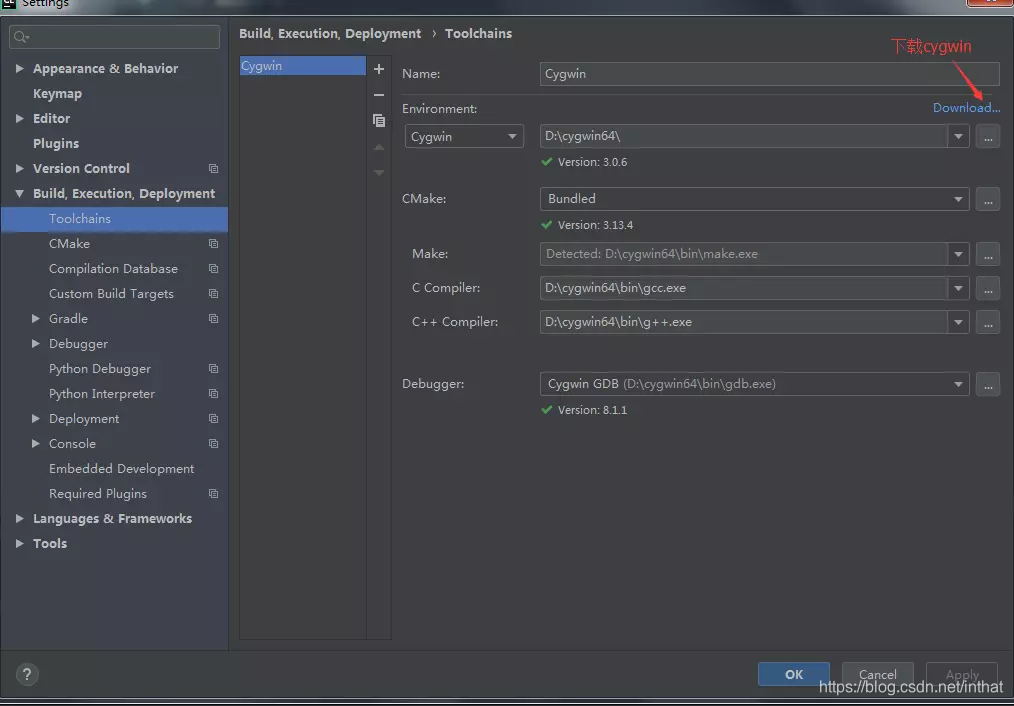Image resolution: width=1014 pixels, height=706 pixels.
Task: Click the C Compiler gcc.exe path field
Action: 744,288
